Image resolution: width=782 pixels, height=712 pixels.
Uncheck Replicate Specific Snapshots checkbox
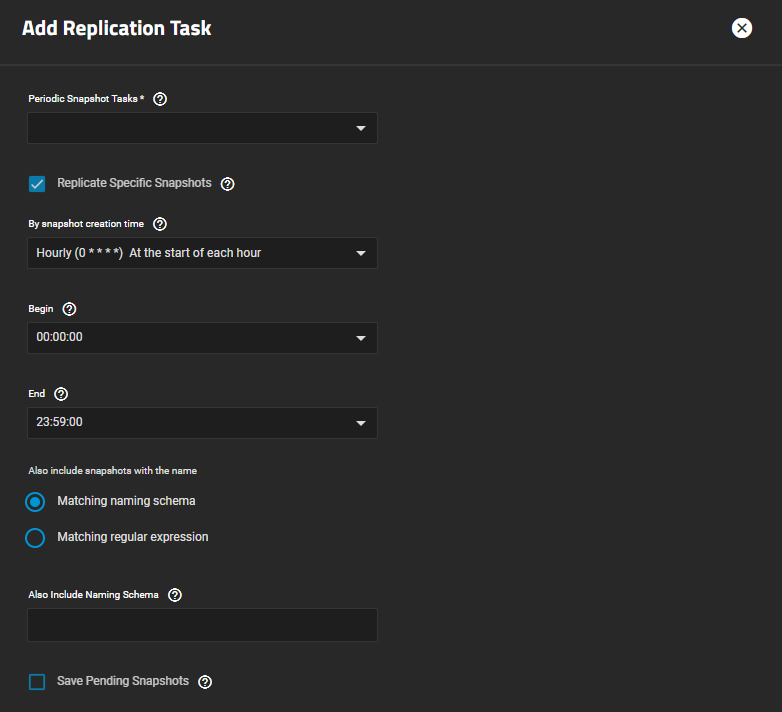[37, 184]
